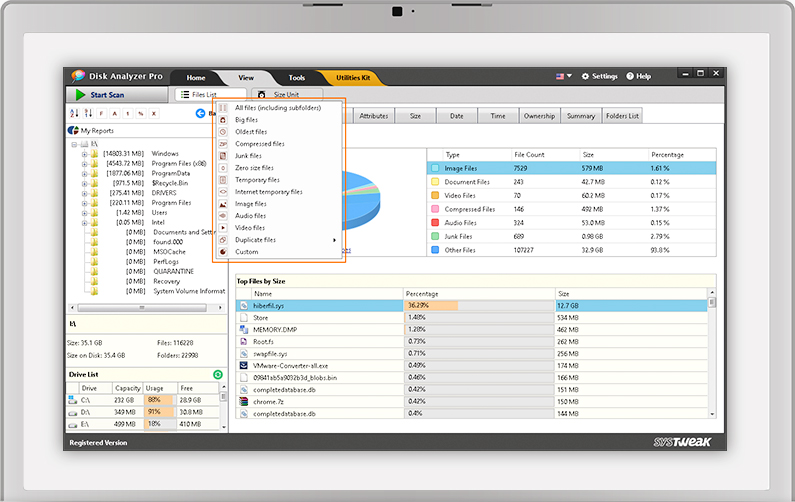Click the Big files menu icon

click(223, 120)
